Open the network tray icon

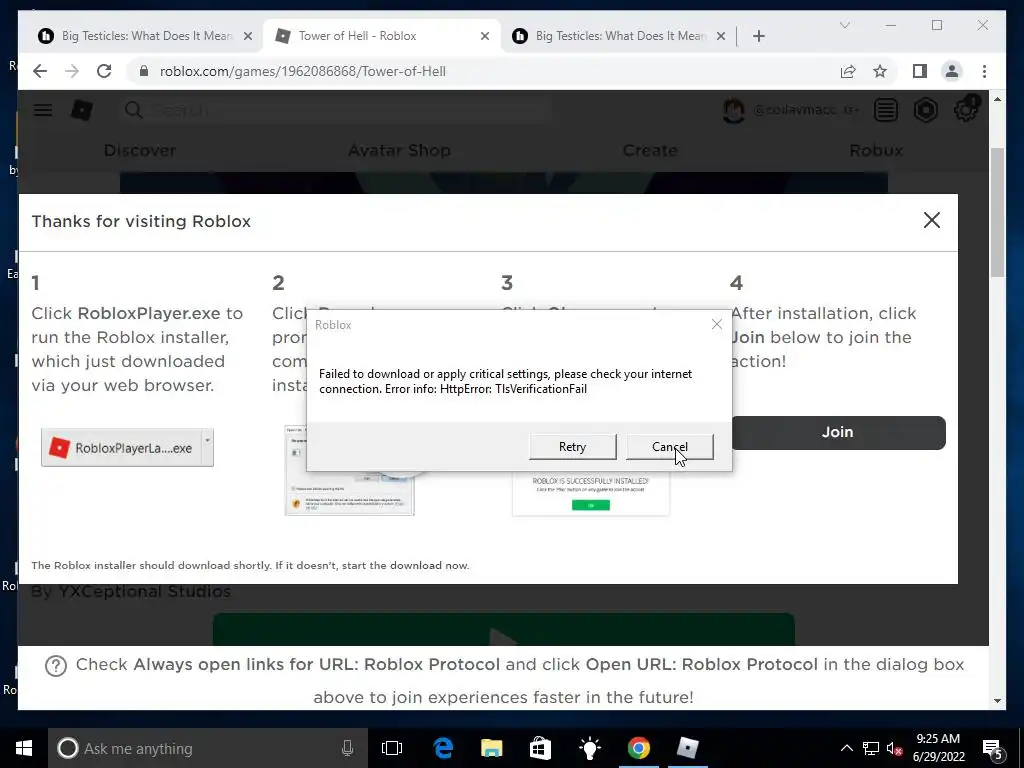tap(871, 748)
